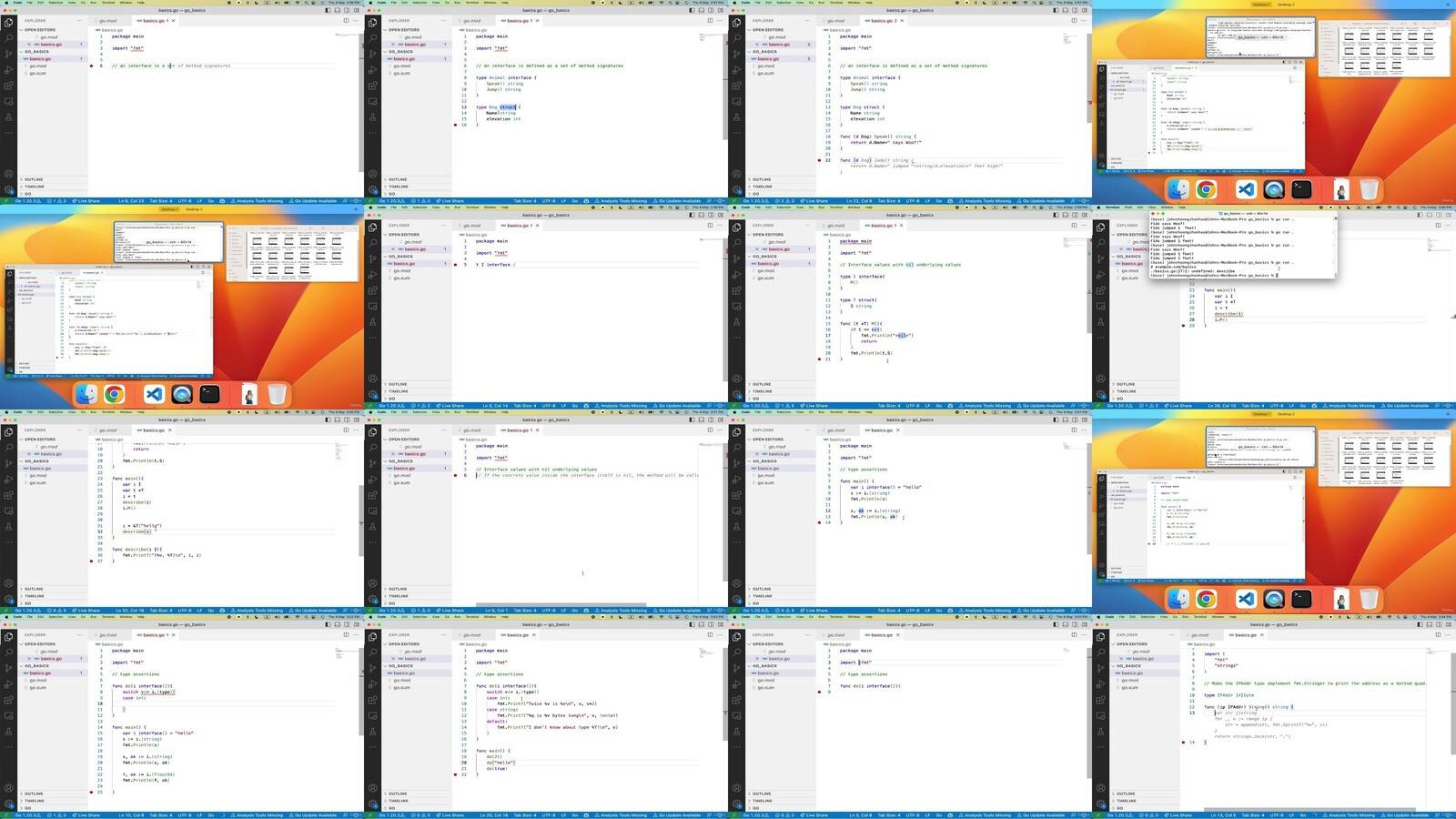The height and width of the screenshot is (819, 1456).
Task: Toggle breakpoint dot at line 14 in IPAddr frame
Action: [1184, 742]
